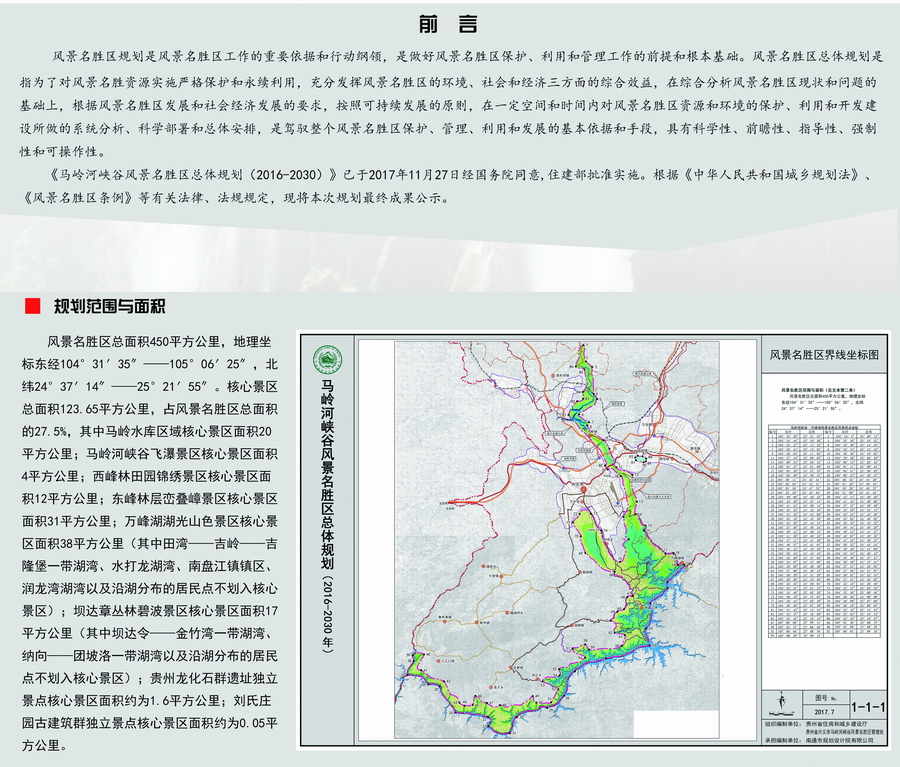The width and height of the screenshot is (900, 767).
Task: Select the 前言 heading
Action: [448, 24]
